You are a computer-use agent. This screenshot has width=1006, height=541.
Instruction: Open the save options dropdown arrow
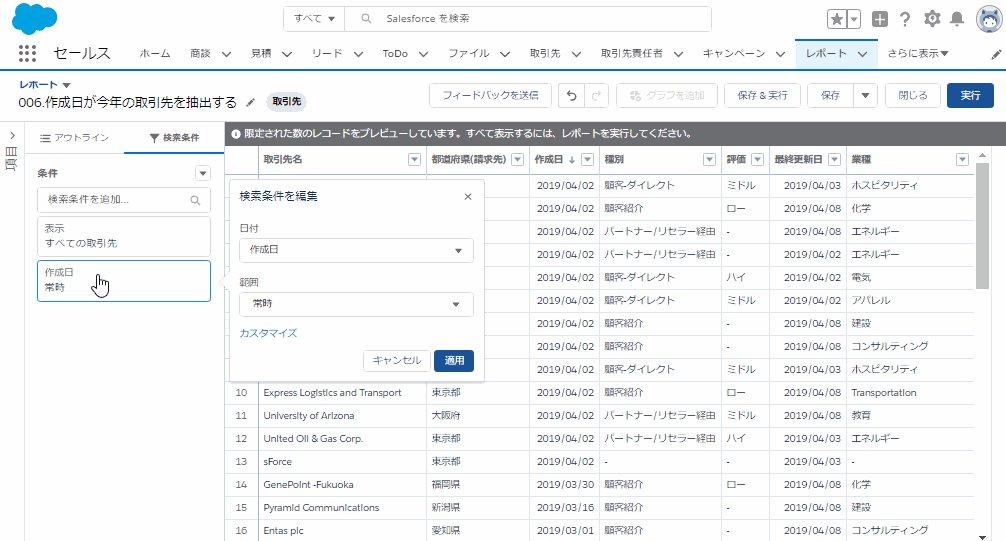pyautogui.click(x=865, y=96)
